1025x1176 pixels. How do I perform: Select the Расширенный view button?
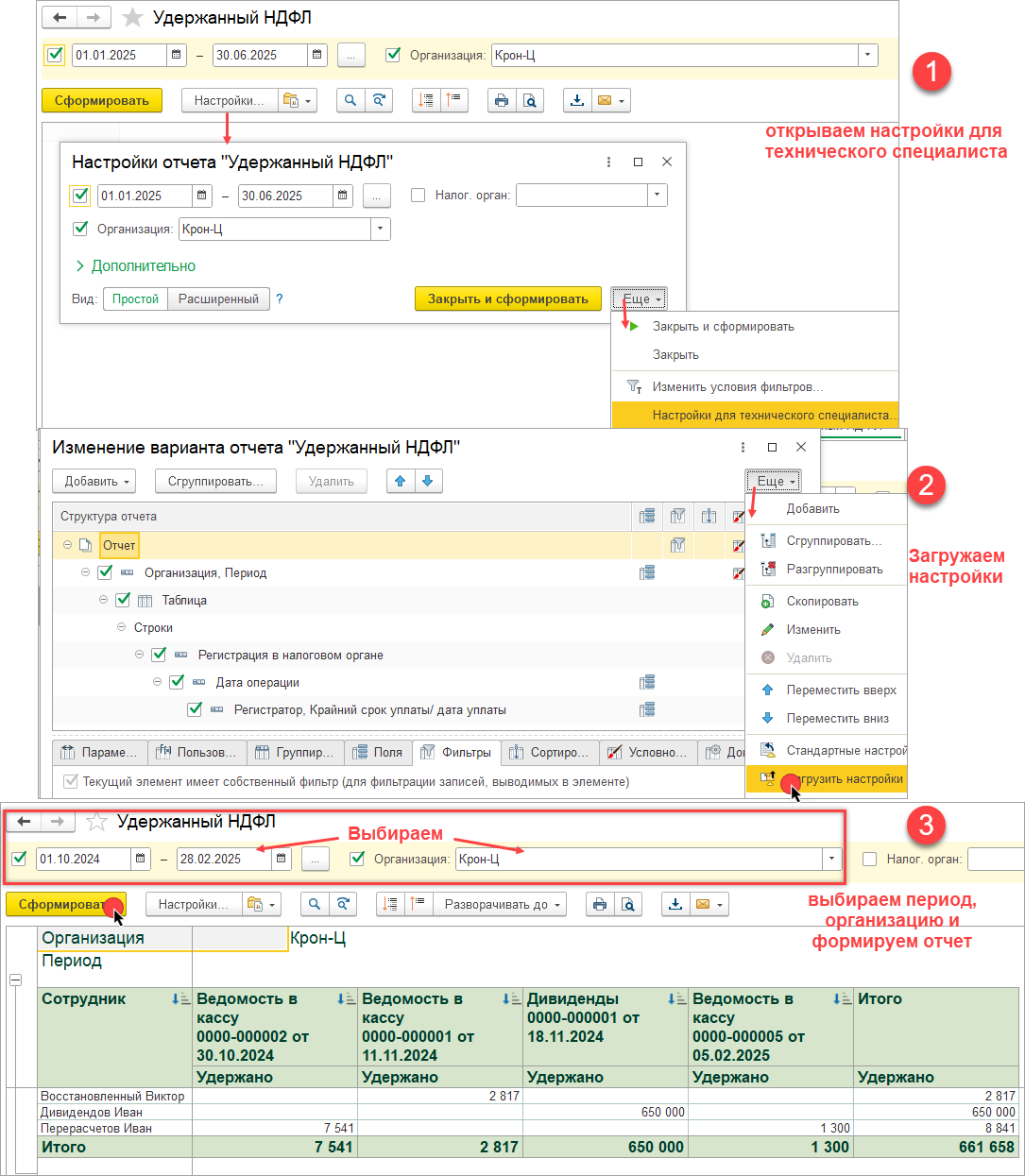218,298
